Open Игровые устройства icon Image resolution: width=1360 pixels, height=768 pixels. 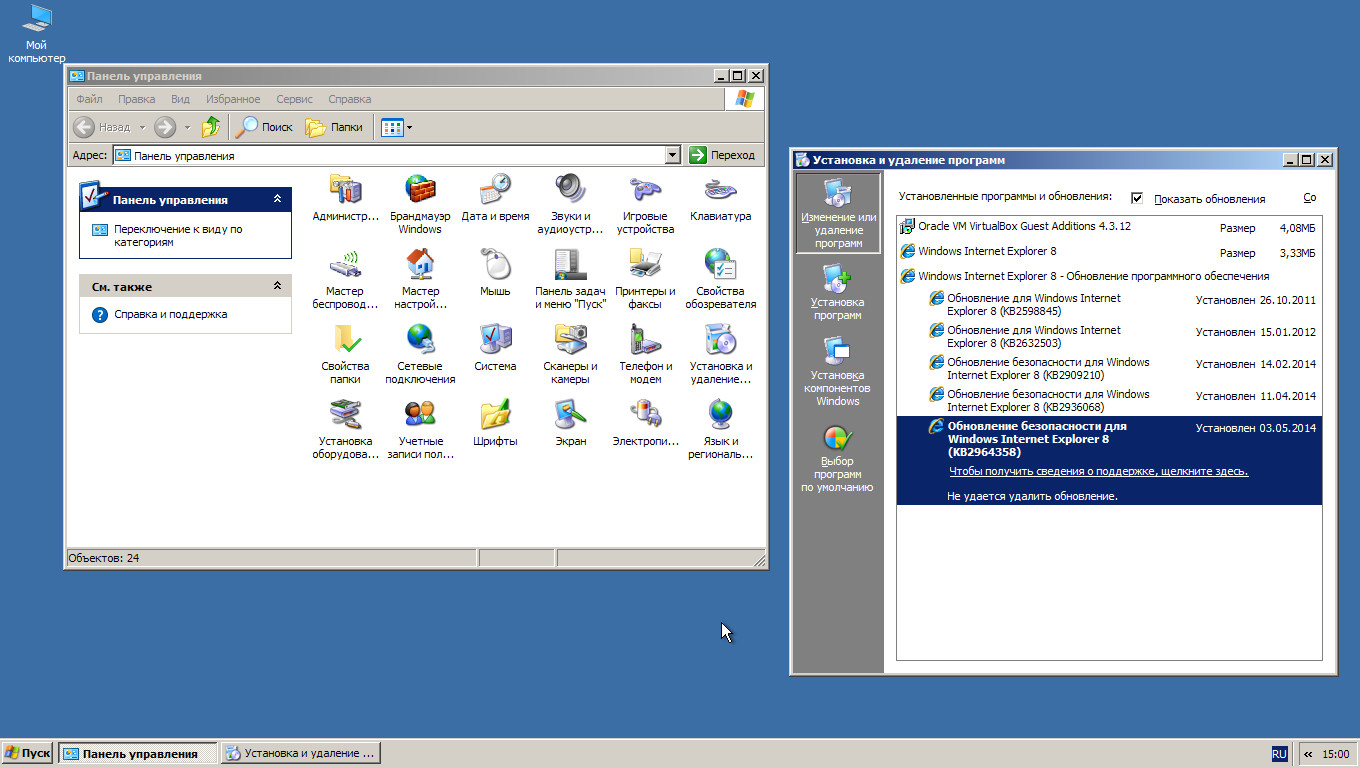pyautogui.click(x=645, y=203)
